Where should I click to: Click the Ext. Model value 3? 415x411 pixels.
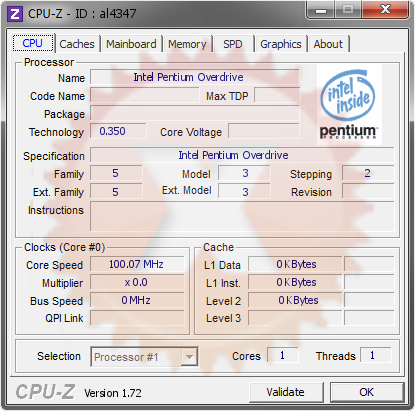(244, 192)
